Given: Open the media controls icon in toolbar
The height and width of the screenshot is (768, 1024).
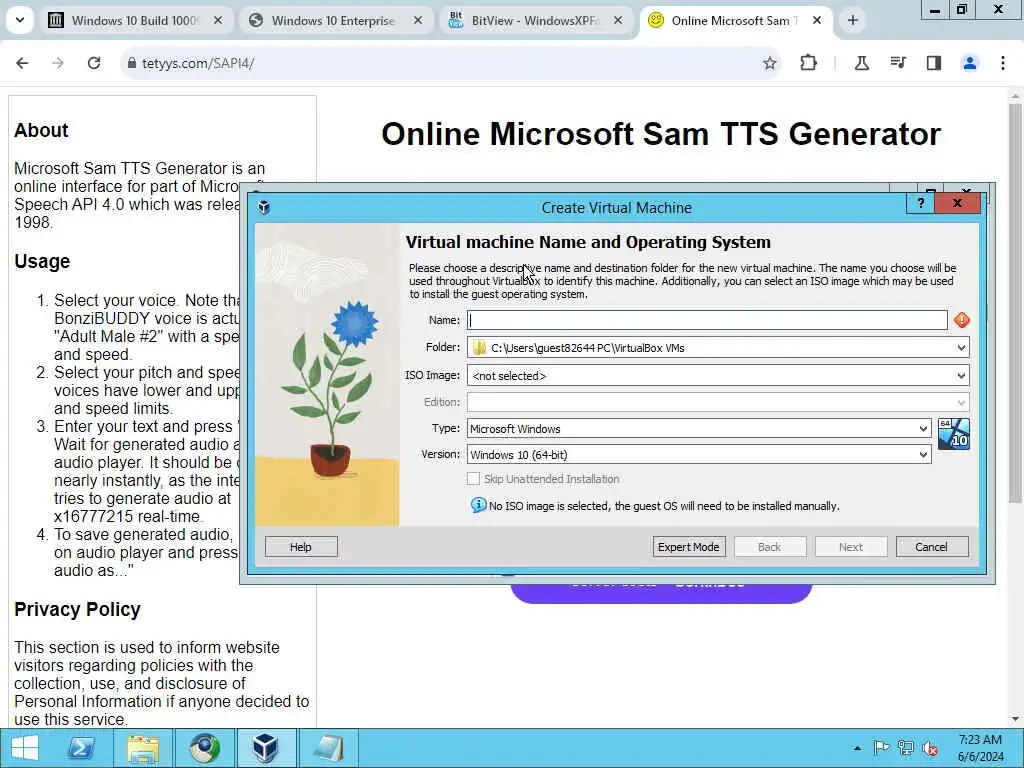Looking at the screenshot, I should pyautogui.click(x=898, y=63).
